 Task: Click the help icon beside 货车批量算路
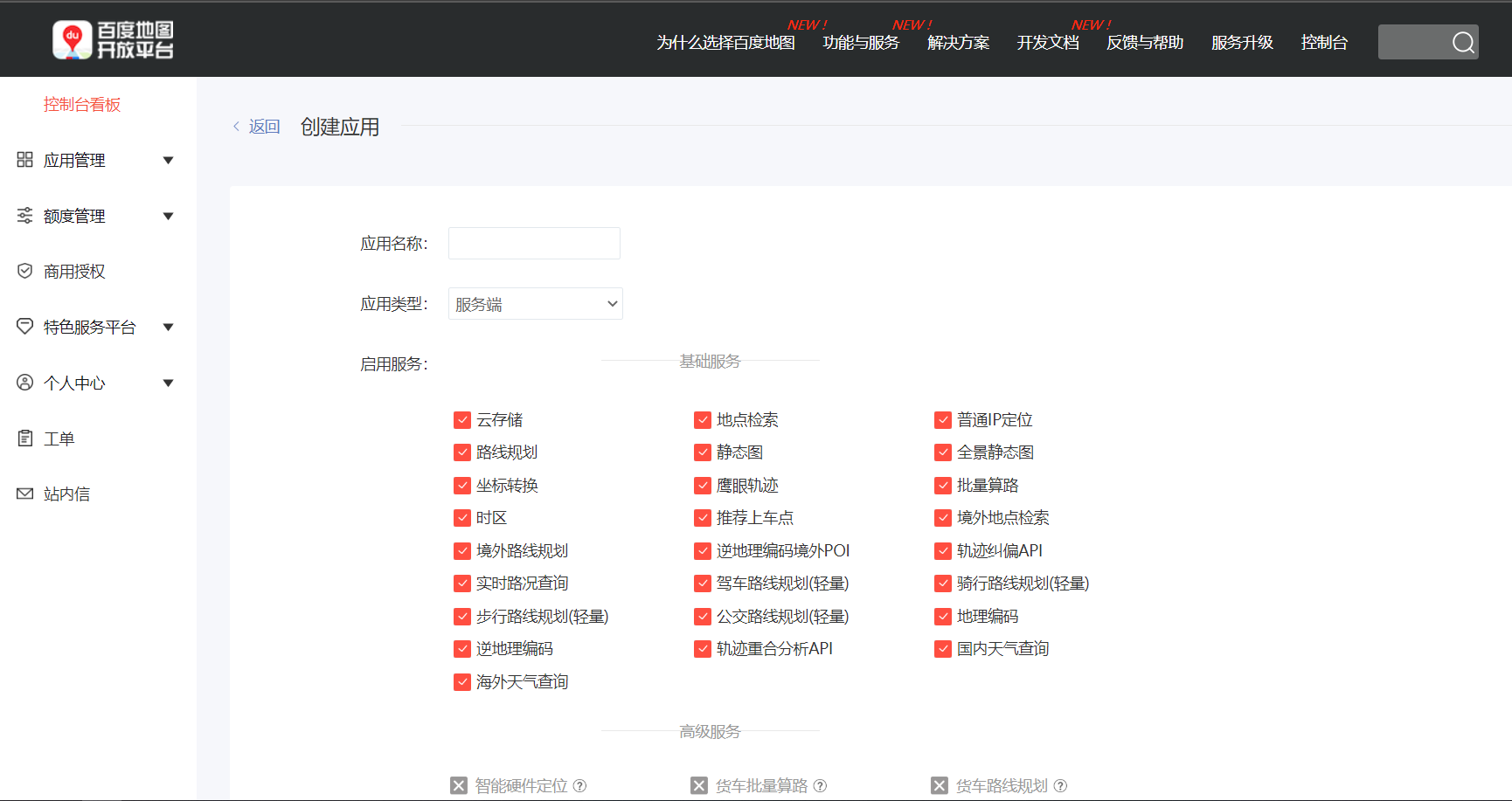pos(820,785)
